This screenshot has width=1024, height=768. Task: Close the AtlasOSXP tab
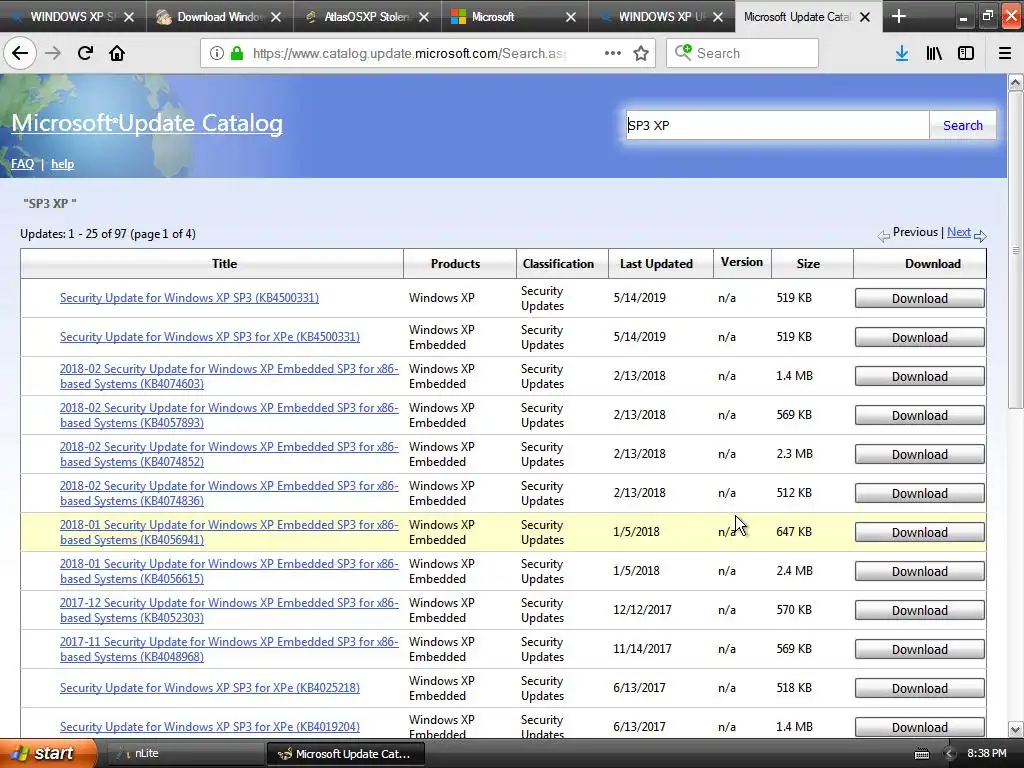[424, 17]
